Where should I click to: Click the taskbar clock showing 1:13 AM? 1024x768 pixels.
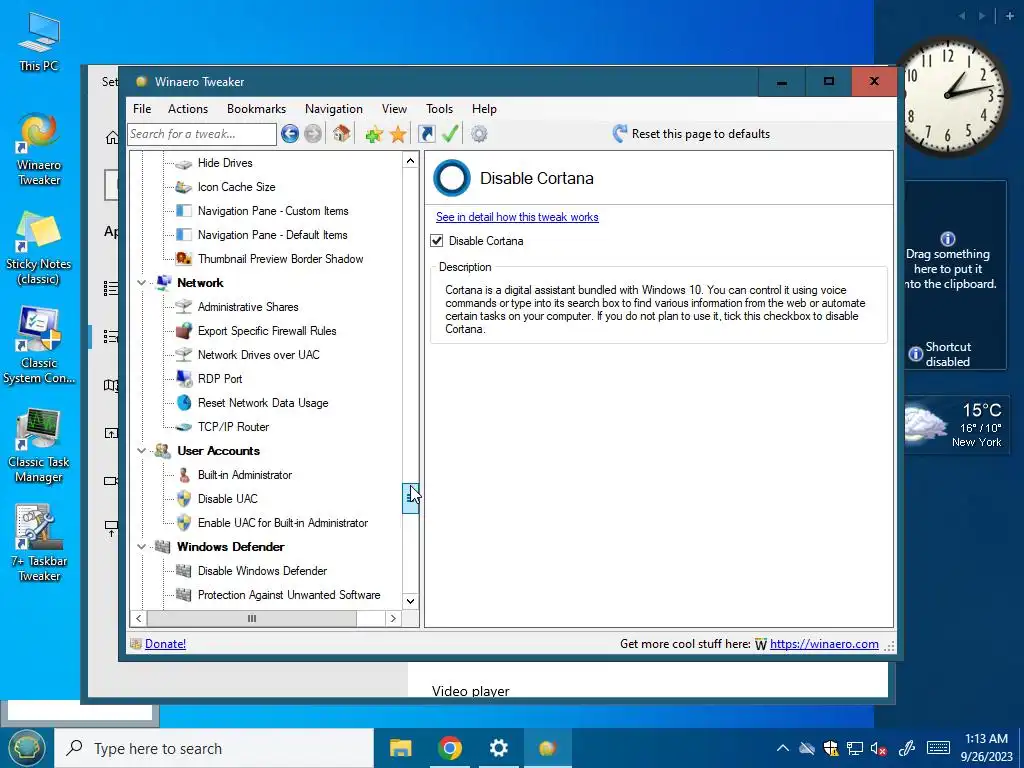tap(986, 748)
